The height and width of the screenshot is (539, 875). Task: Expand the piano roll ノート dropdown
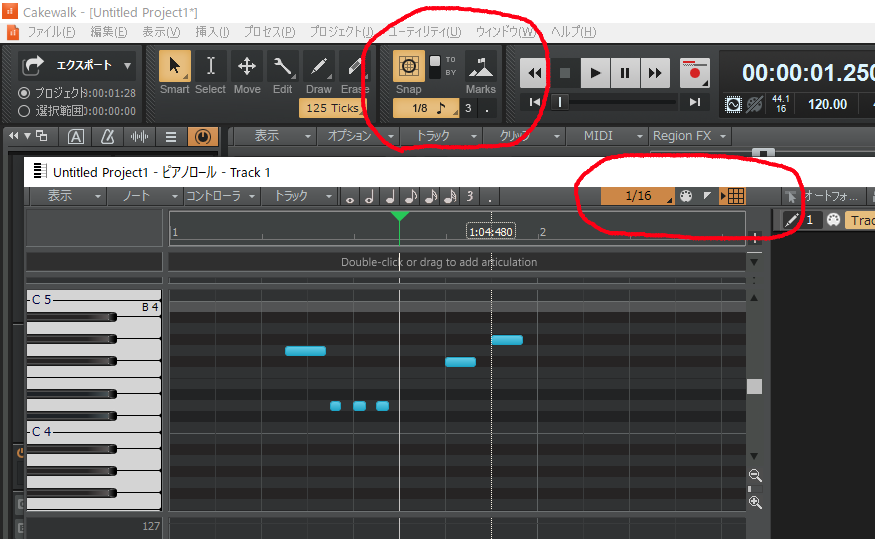[145, 196]
